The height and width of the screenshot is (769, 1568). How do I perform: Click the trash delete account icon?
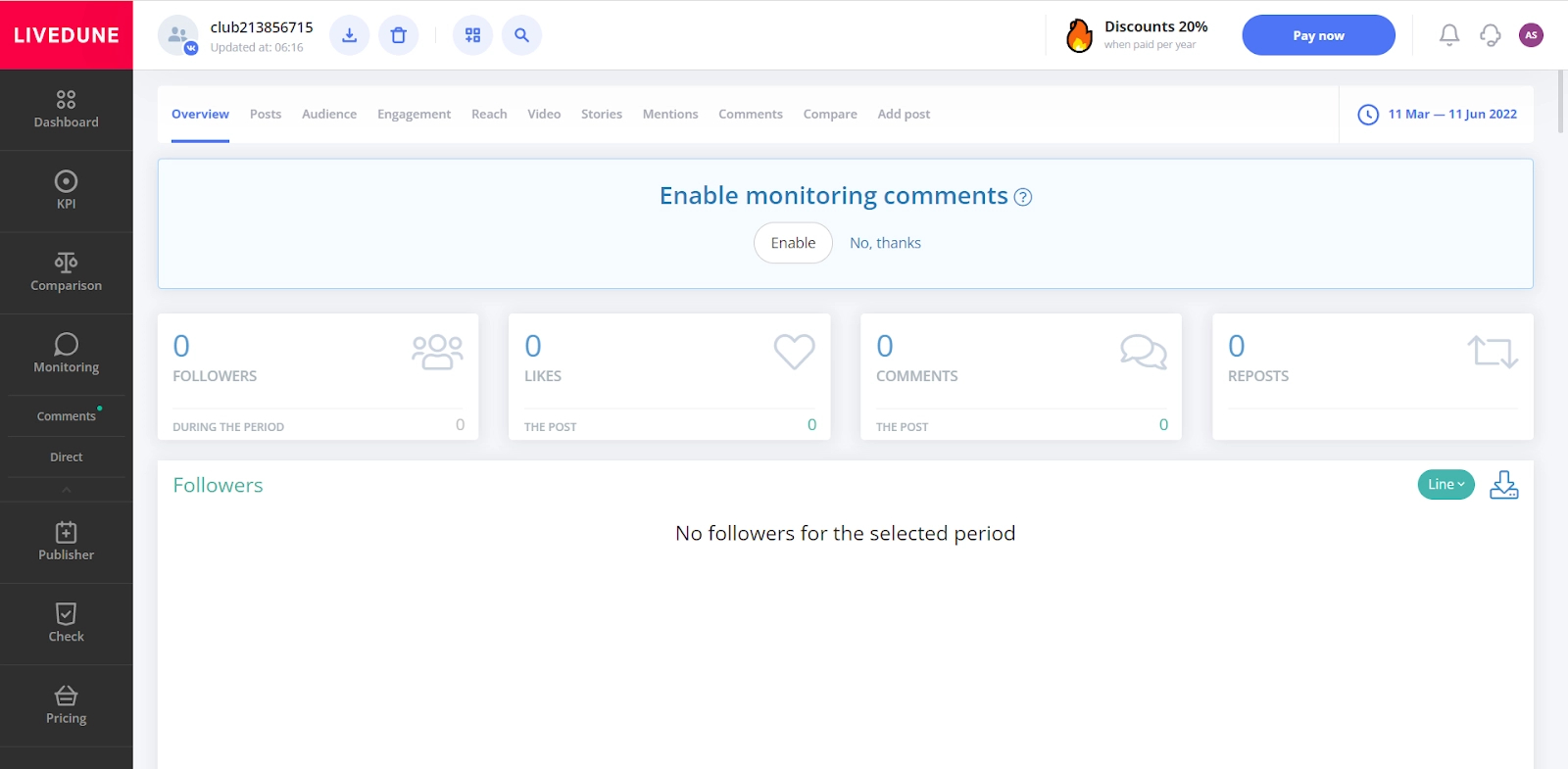point(399,35)
